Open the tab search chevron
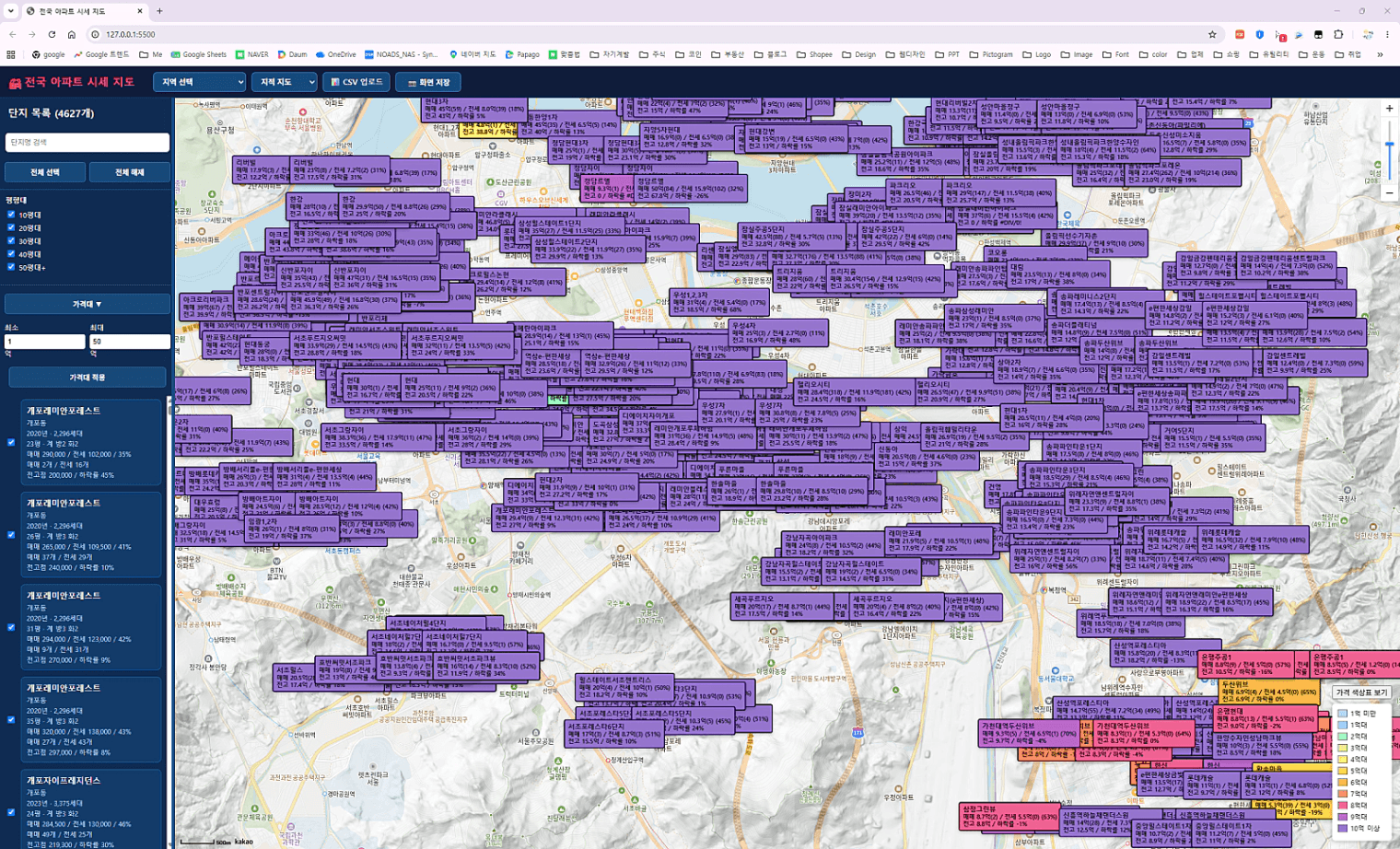 [11, 11]
